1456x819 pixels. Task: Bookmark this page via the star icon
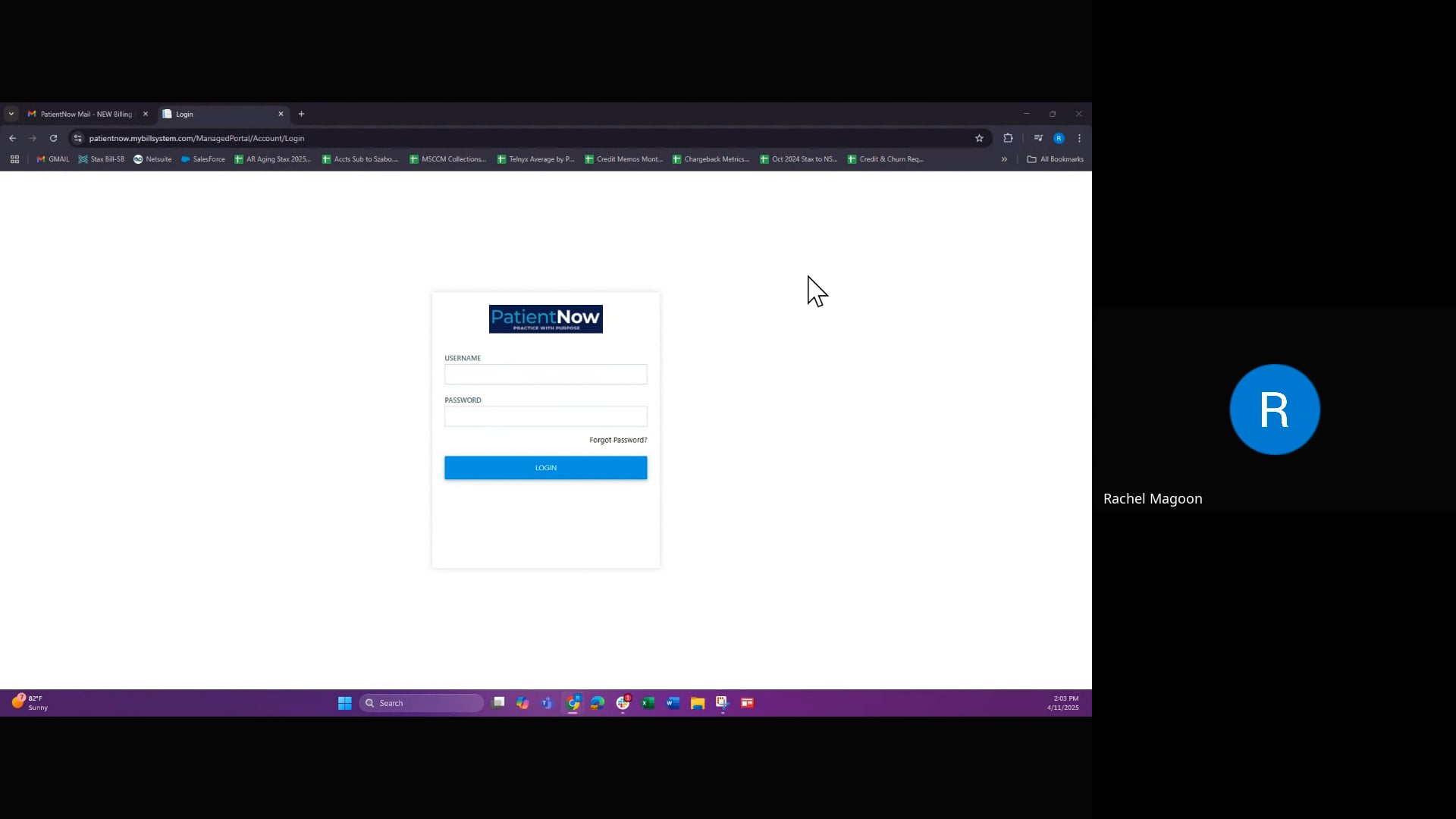tap(979, 138)
